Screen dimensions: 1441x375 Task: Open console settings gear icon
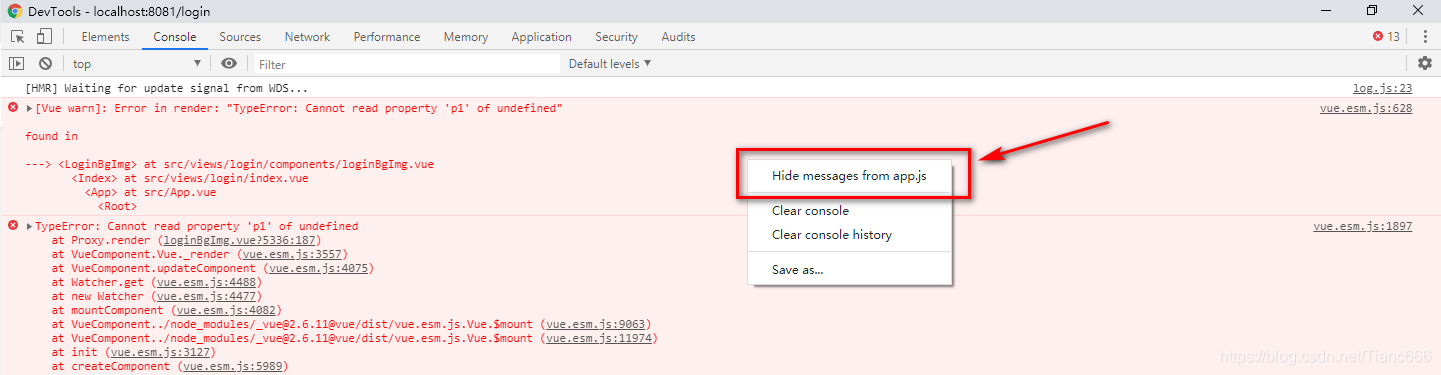tap(1425, 63)
